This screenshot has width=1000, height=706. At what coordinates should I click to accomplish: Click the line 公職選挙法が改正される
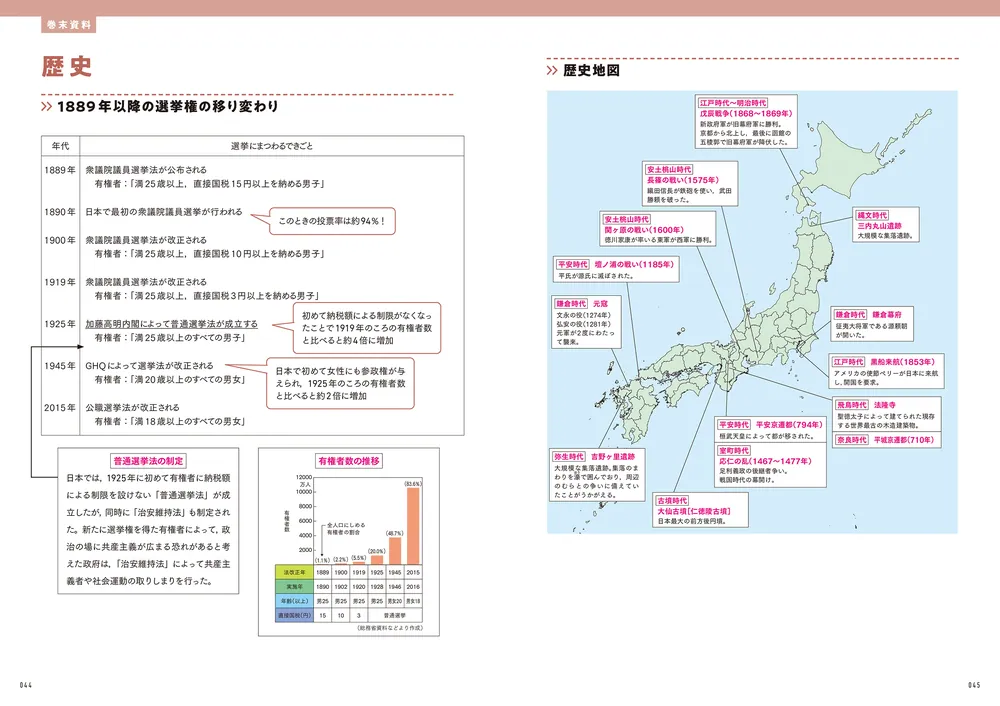click(133, 408)
